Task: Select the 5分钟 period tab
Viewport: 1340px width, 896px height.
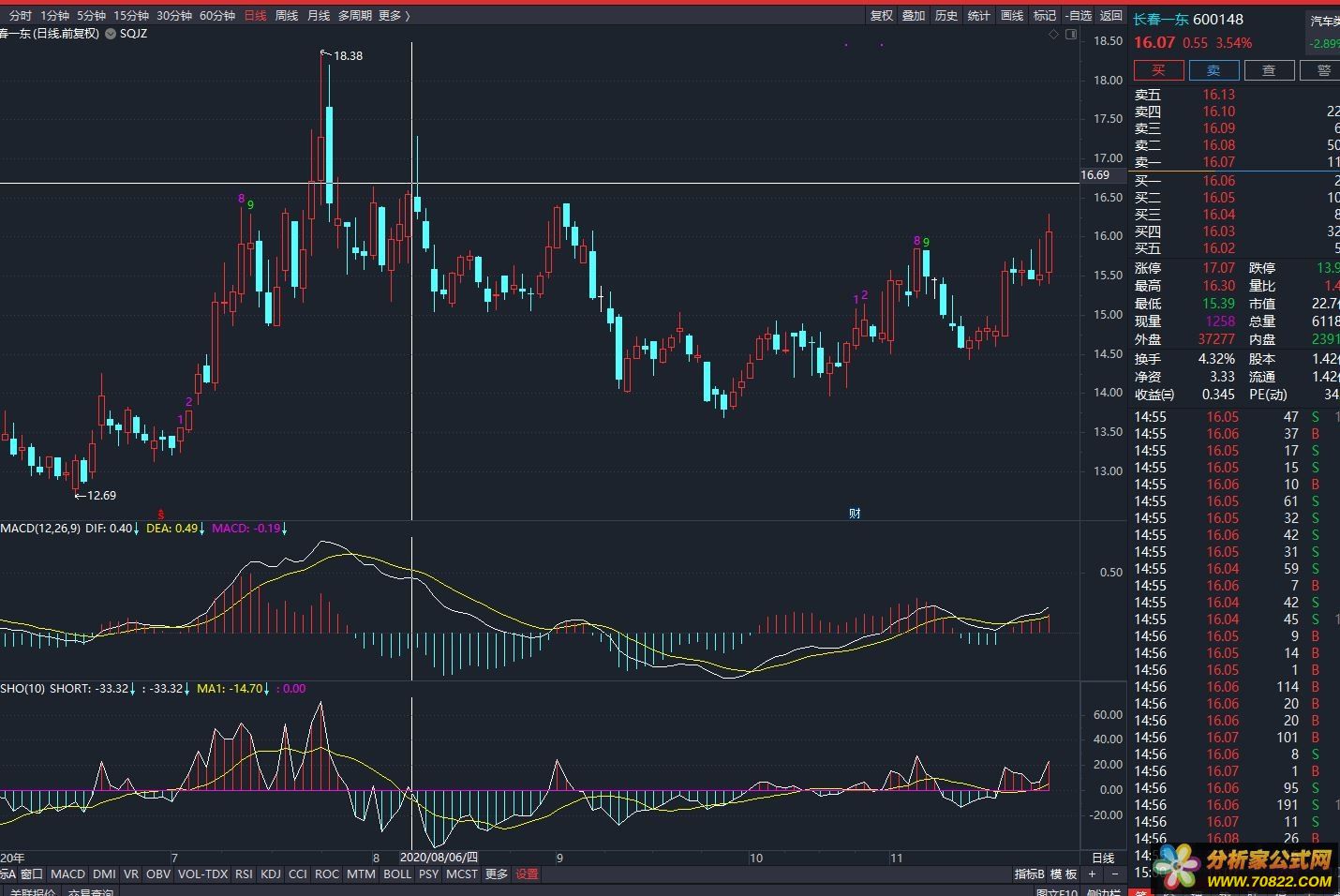Action: (91, 15)
